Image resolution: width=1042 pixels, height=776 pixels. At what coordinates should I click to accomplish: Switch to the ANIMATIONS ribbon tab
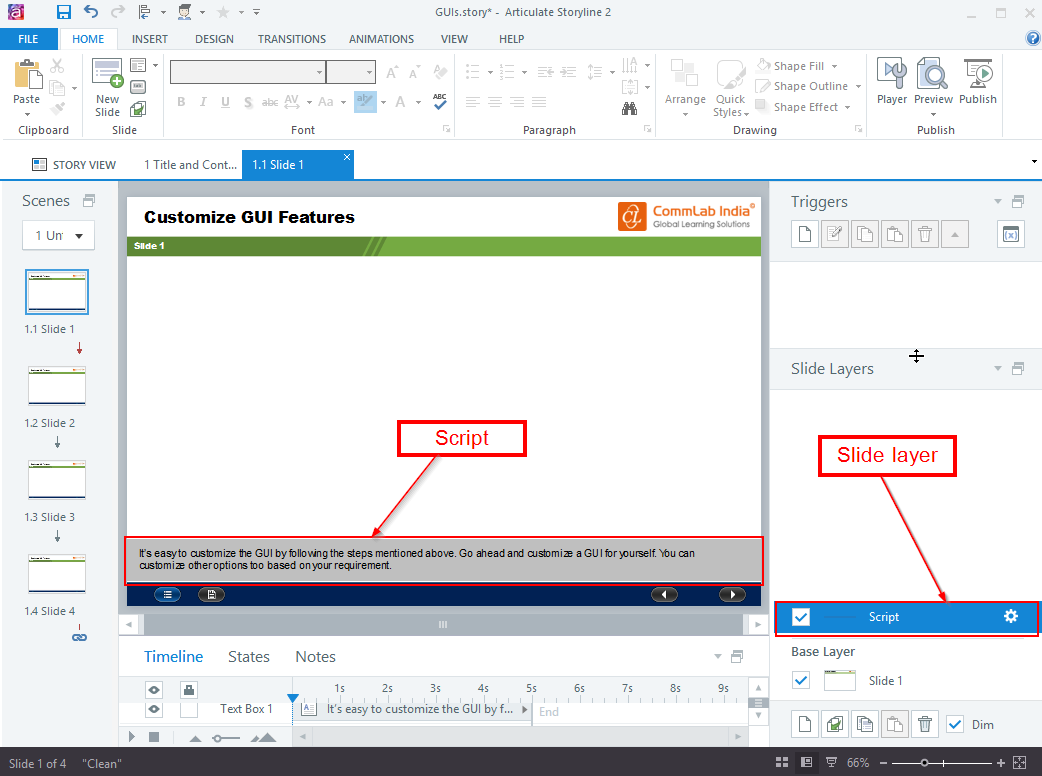pos(381,39)
